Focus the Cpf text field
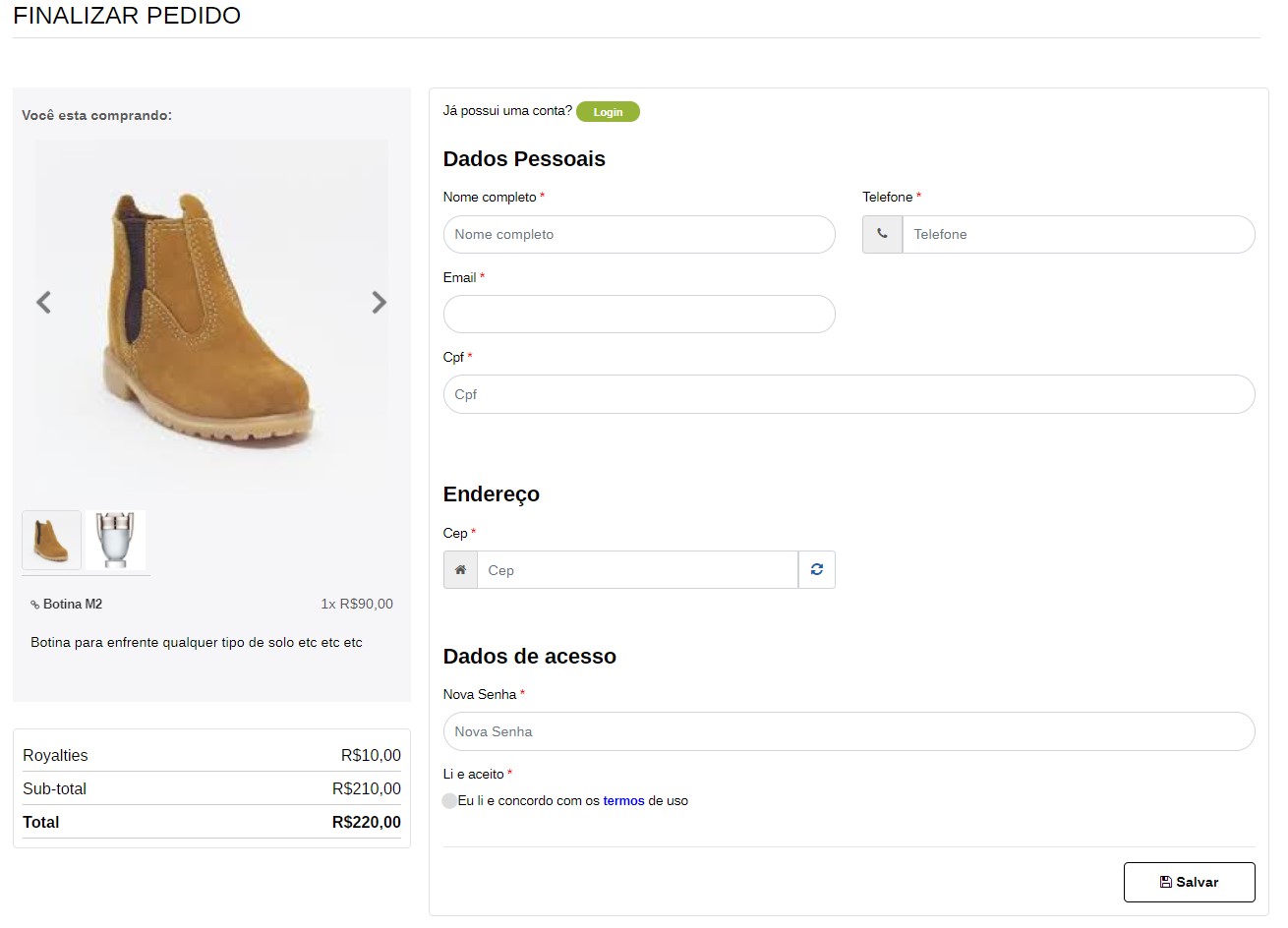 [849, 394]
